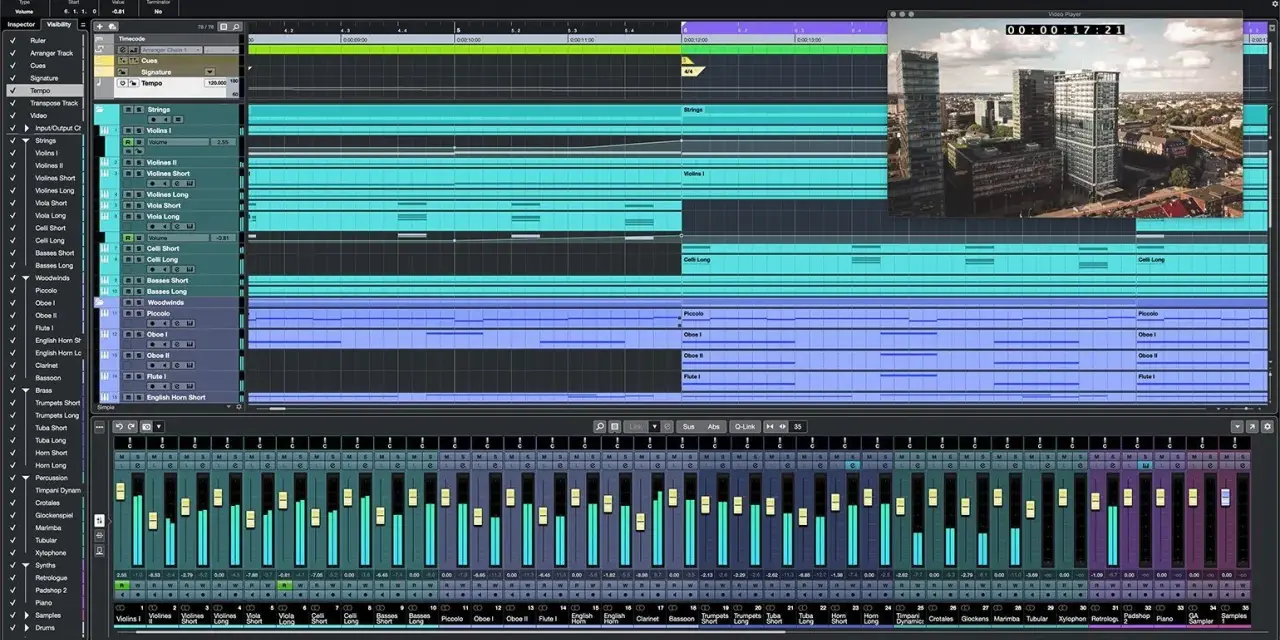The width and height of the screenshot is (1280, 640).
Task: Click the MixConsole redo arrow
Action: pyautogui.click(x=131, y=426)
